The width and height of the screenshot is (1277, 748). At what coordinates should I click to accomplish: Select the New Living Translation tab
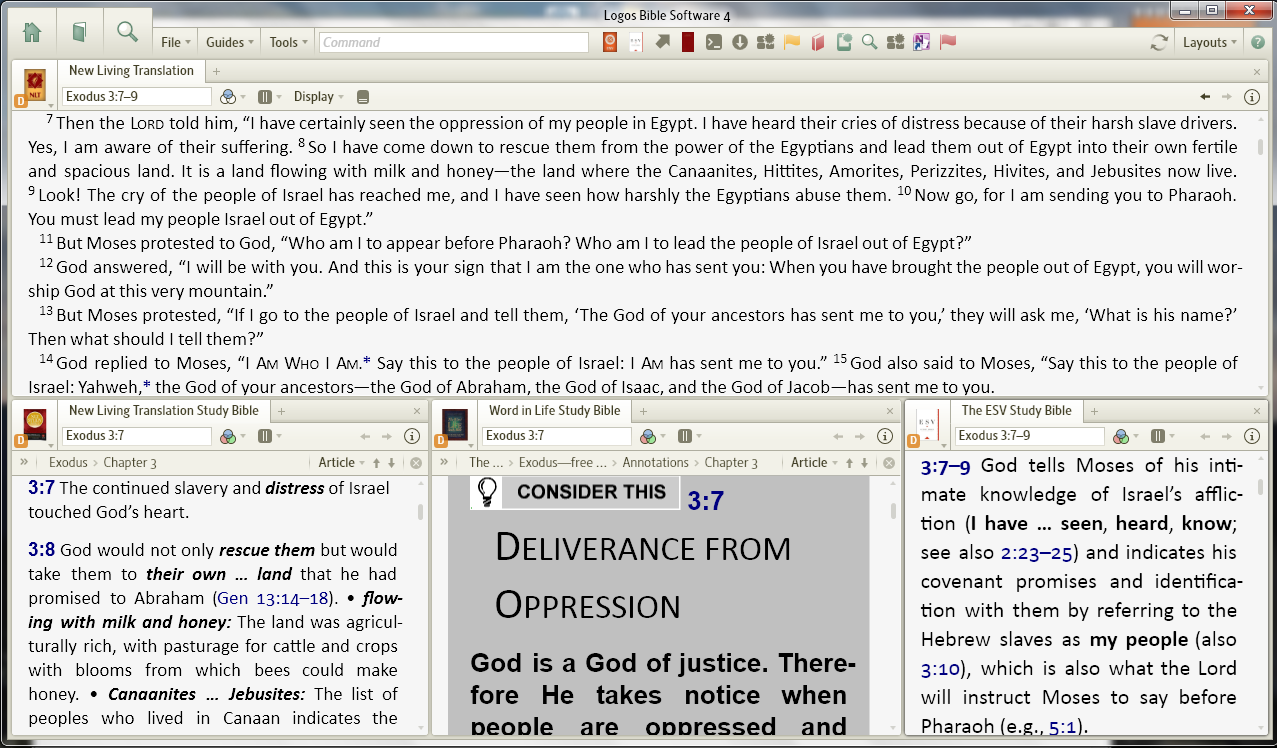131,71
